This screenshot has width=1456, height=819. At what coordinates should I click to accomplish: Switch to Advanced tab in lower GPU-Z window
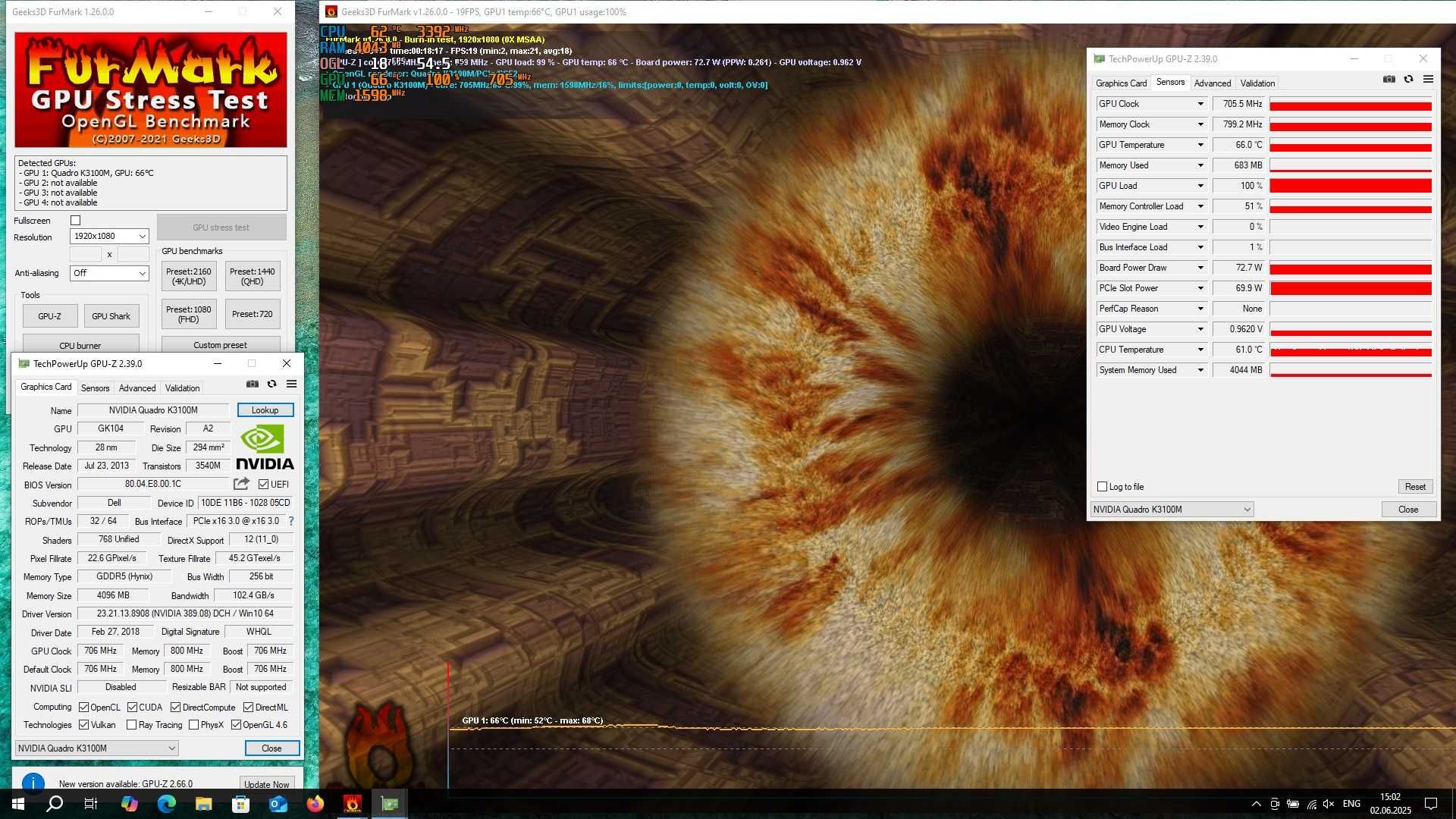[137, 388]
